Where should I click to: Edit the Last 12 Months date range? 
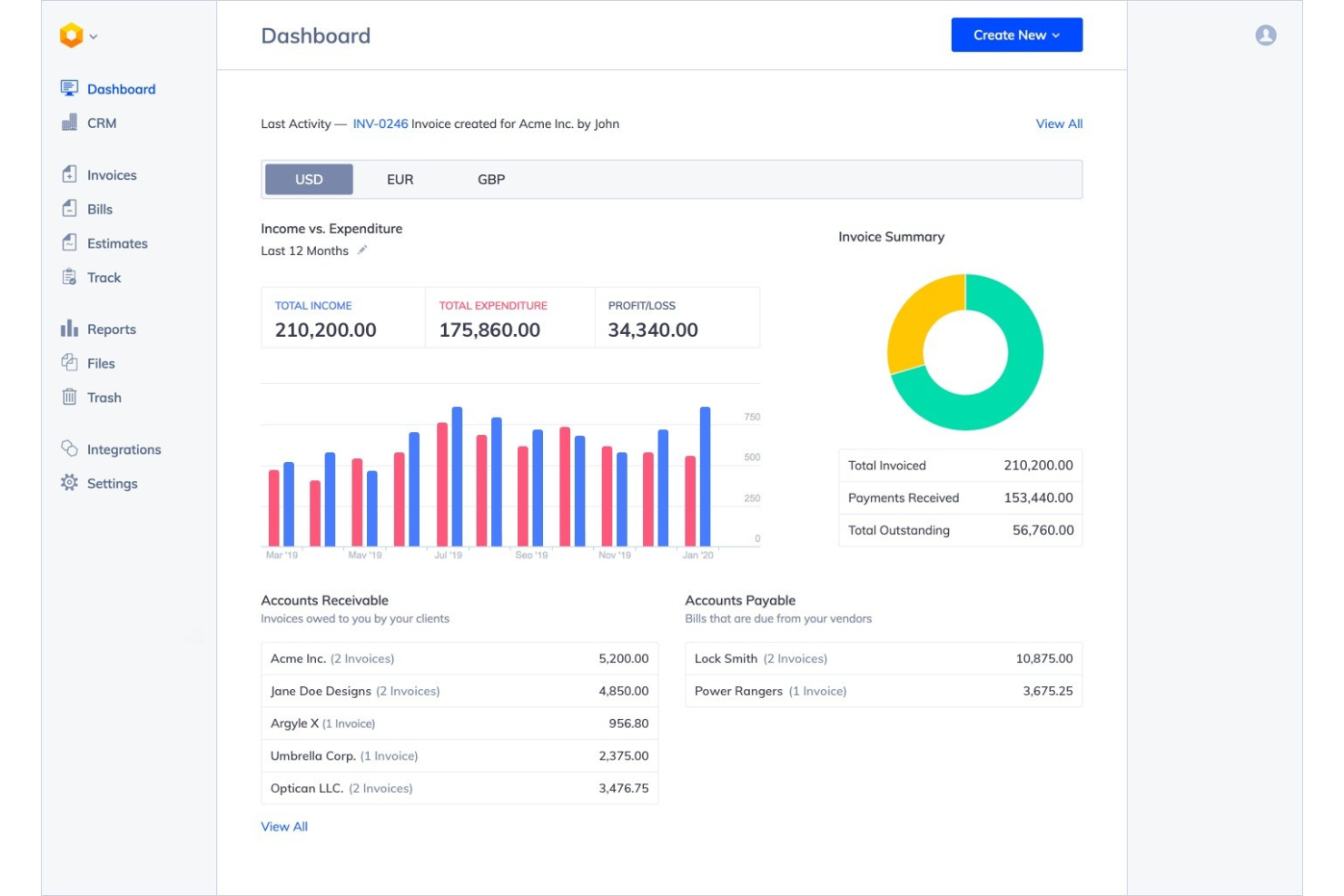[362, 250]
